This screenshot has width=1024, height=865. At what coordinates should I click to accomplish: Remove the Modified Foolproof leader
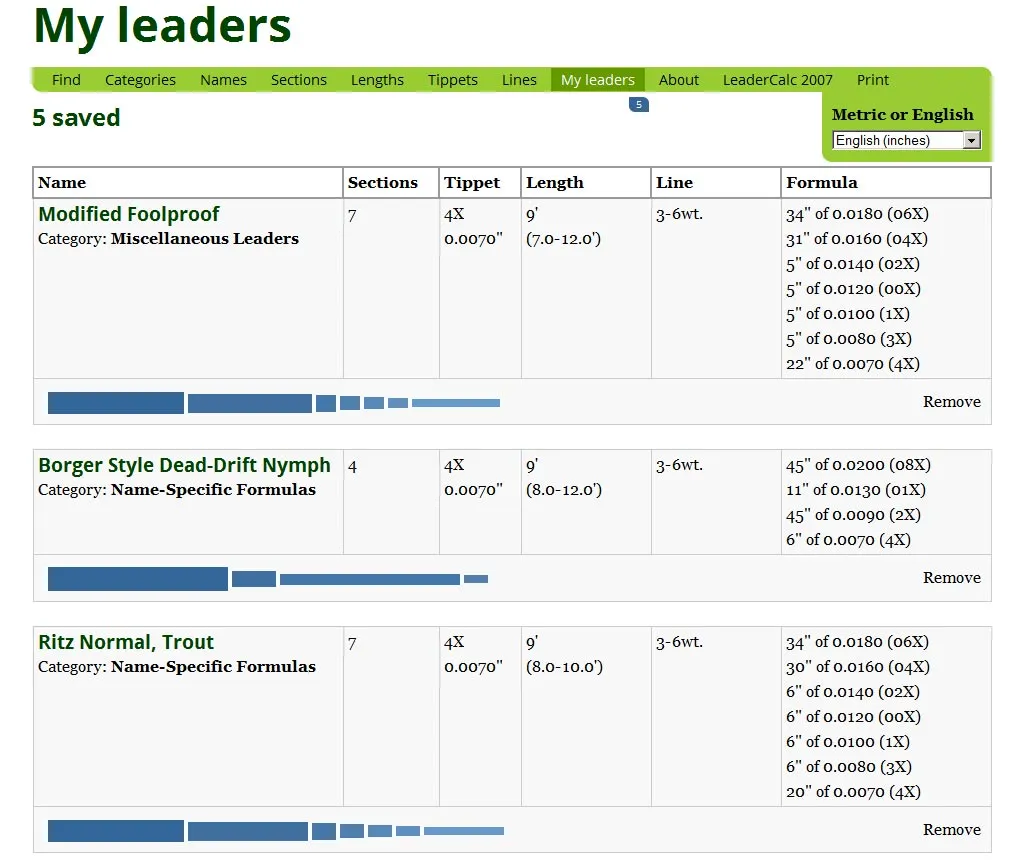[951, 402]
